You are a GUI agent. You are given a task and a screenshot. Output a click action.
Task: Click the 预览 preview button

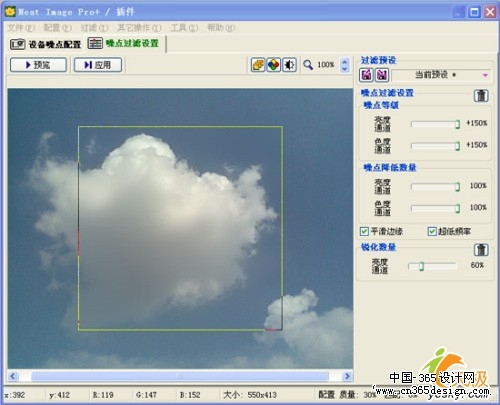click(38, 65)
